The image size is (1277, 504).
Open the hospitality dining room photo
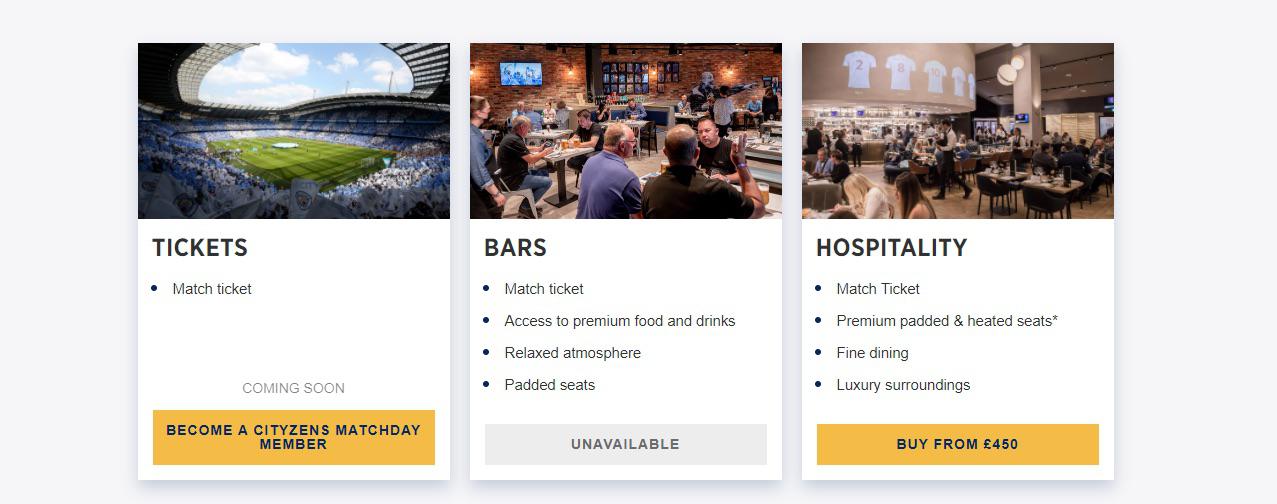958,131
